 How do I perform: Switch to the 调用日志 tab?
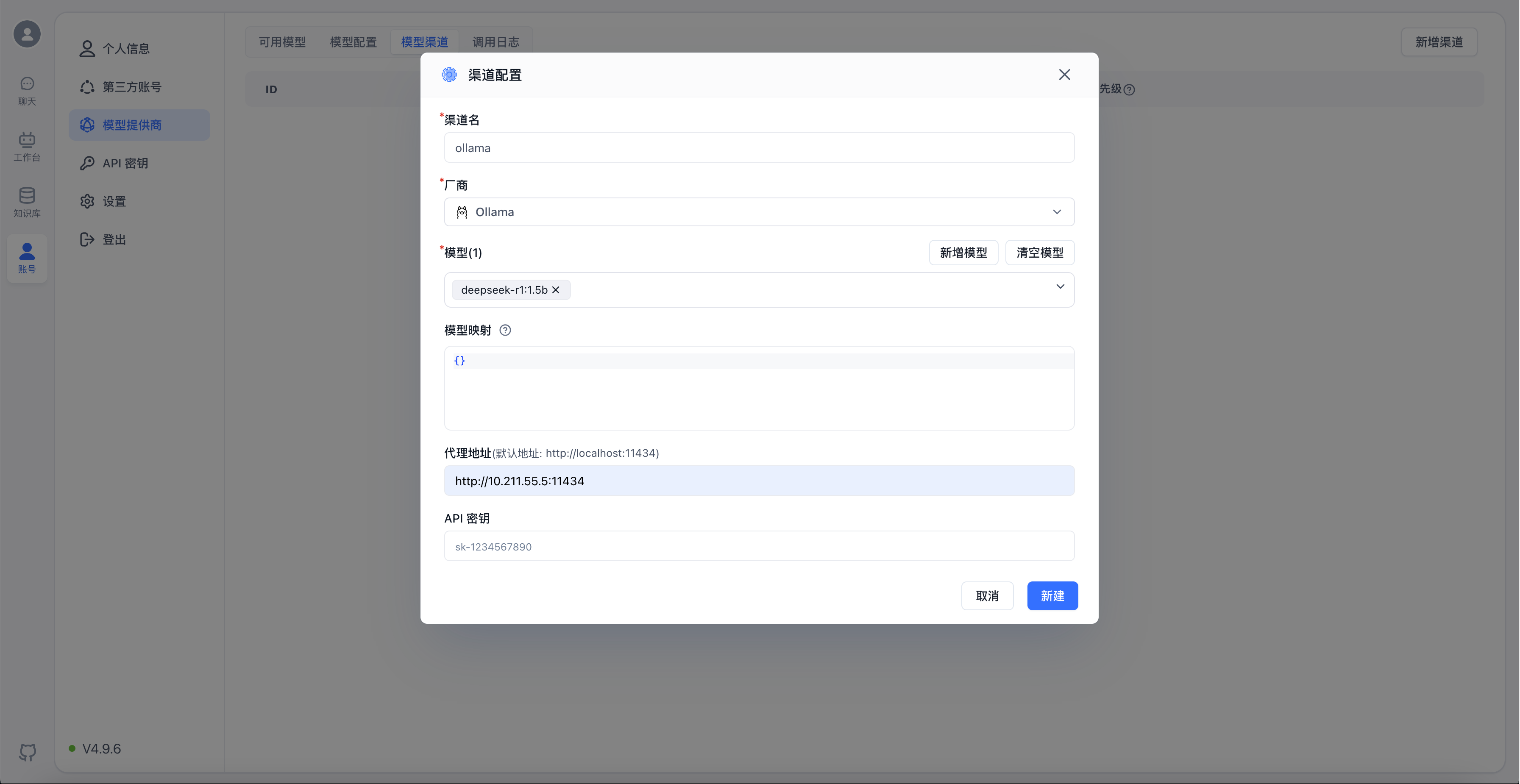(x=496, y=42)
